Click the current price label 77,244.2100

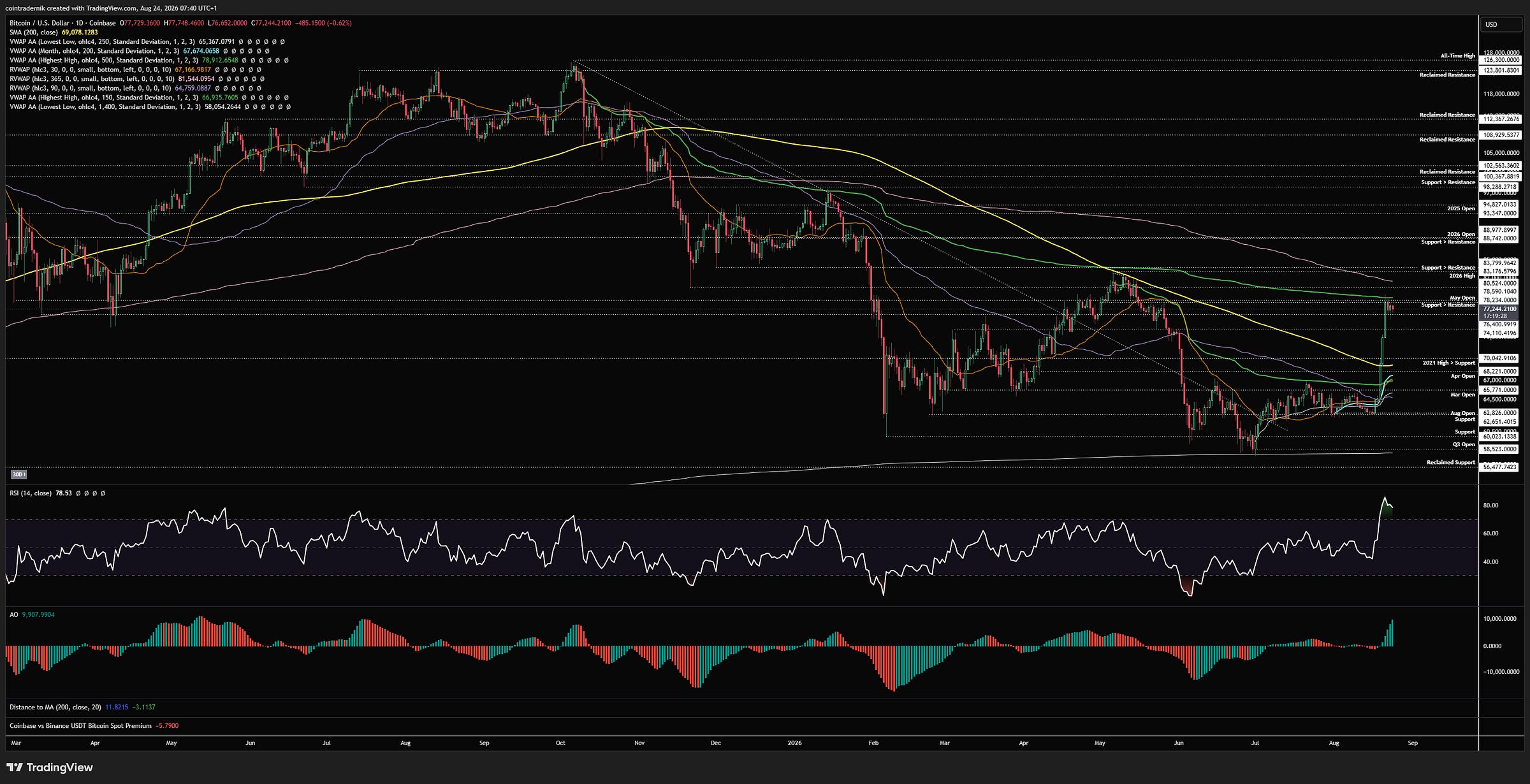(1499, 309)
